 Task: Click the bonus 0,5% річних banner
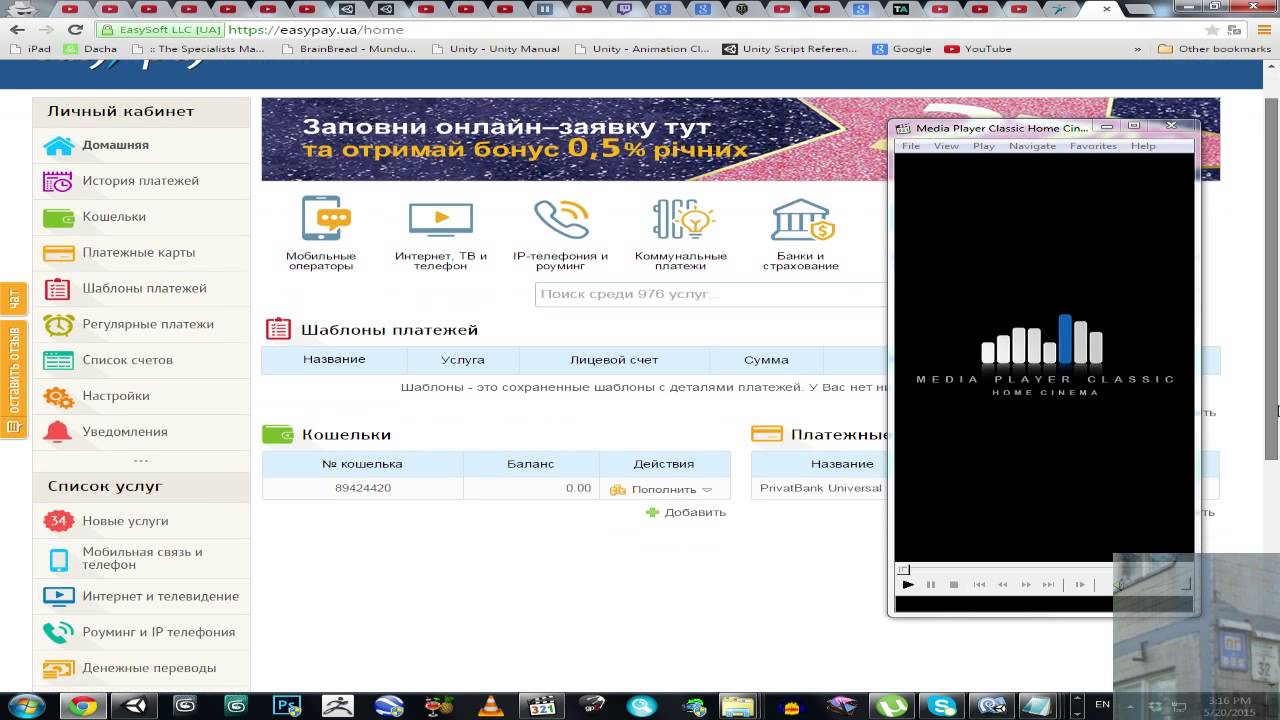pos(574,139)
